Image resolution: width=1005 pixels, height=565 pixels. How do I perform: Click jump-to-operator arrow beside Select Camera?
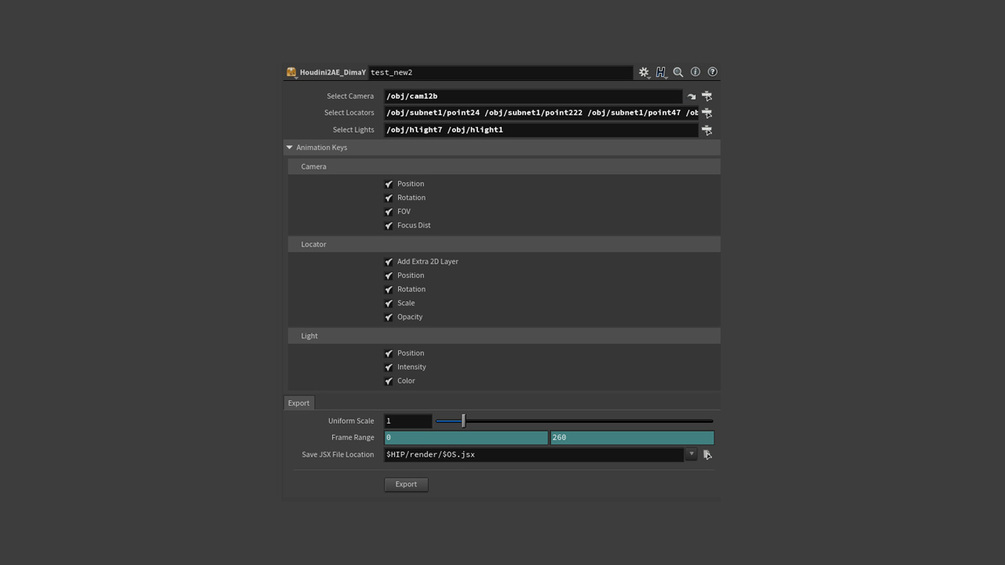click(692, 96)
